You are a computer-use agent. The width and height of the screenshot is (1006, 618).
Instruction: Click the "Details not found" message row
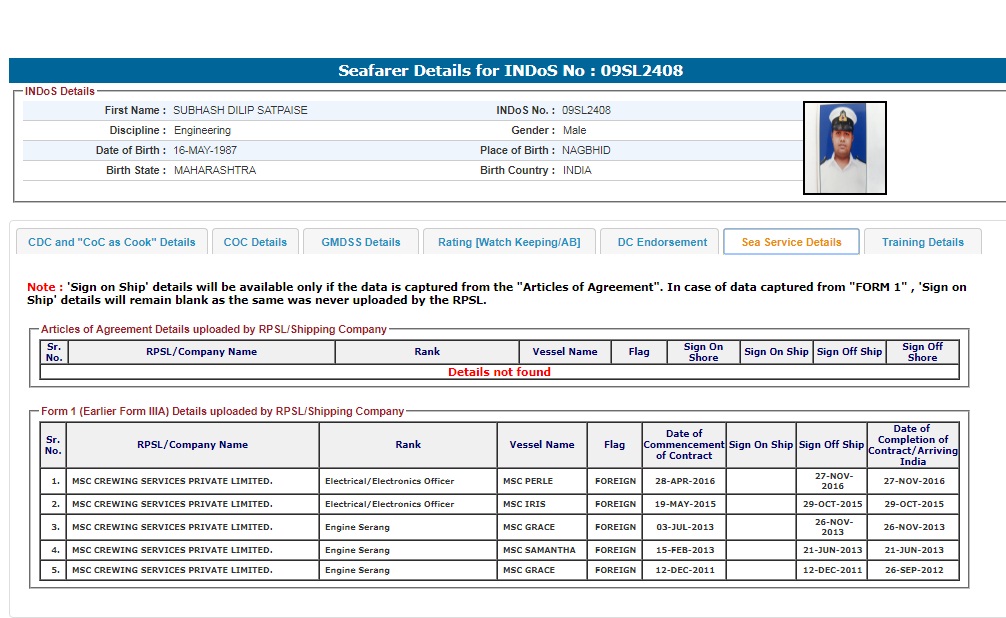point(499,372)
